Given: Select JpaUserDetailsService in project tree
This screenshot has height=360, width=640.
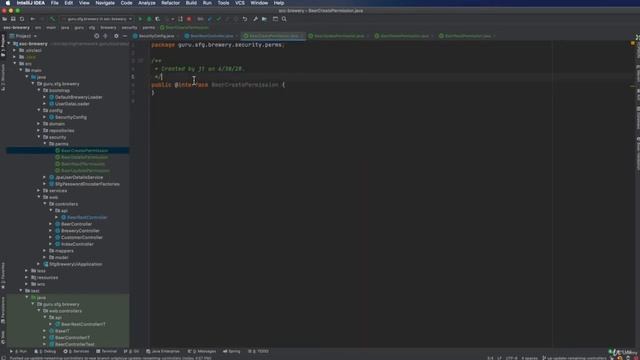Looking at the screenshot, I should [79, 177].
